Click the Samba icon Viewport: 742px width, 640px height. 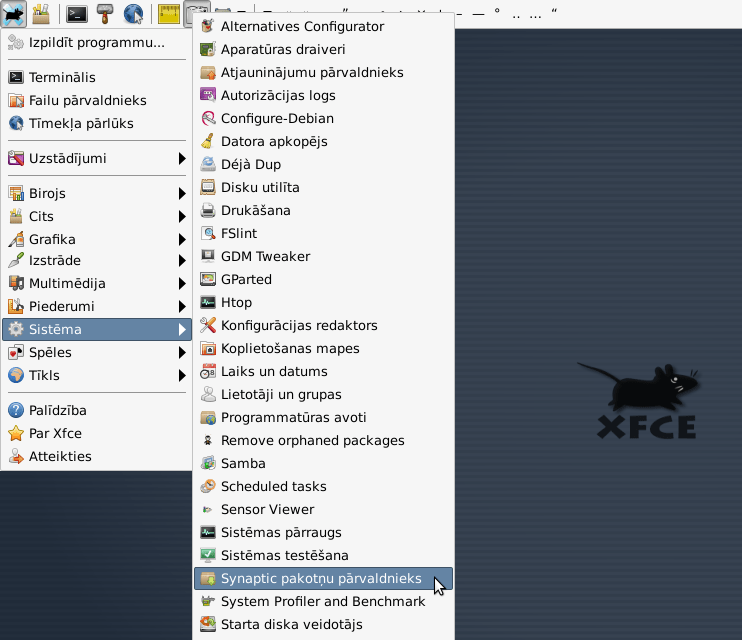208,463
